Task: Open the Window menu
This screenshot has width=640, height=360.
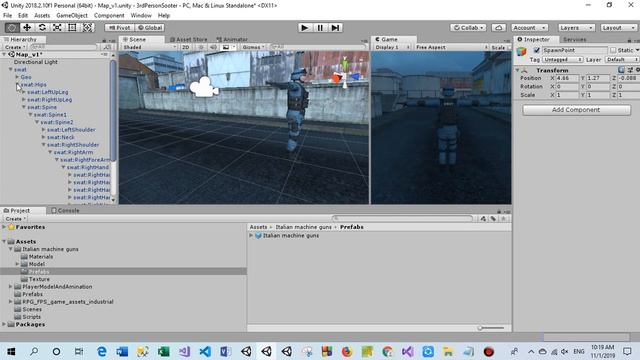Action: [141, 16]
